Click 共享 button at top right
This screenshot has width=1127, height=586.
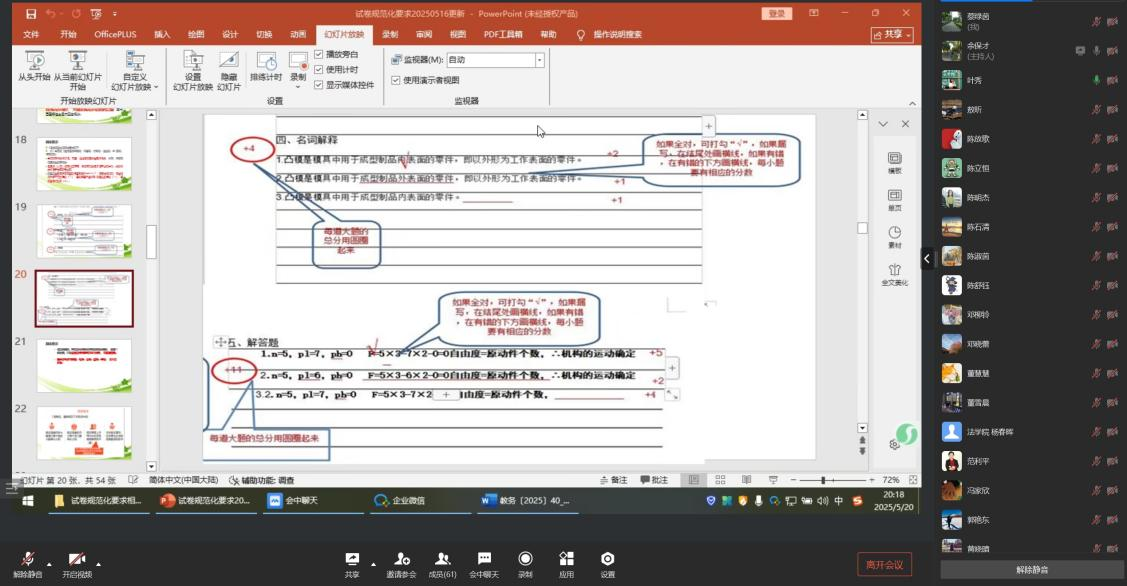tap(892, 34)
